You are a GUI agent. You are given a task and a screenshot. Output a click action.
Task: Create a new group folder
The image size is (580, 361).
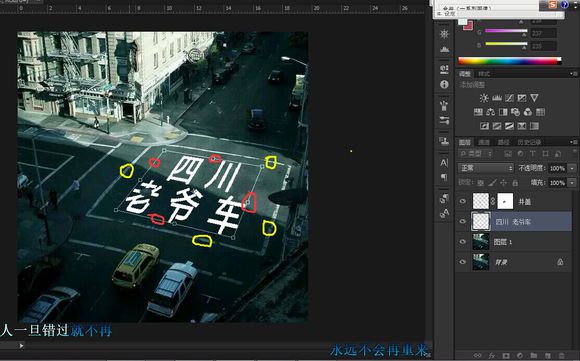click(x=533, y=355)
